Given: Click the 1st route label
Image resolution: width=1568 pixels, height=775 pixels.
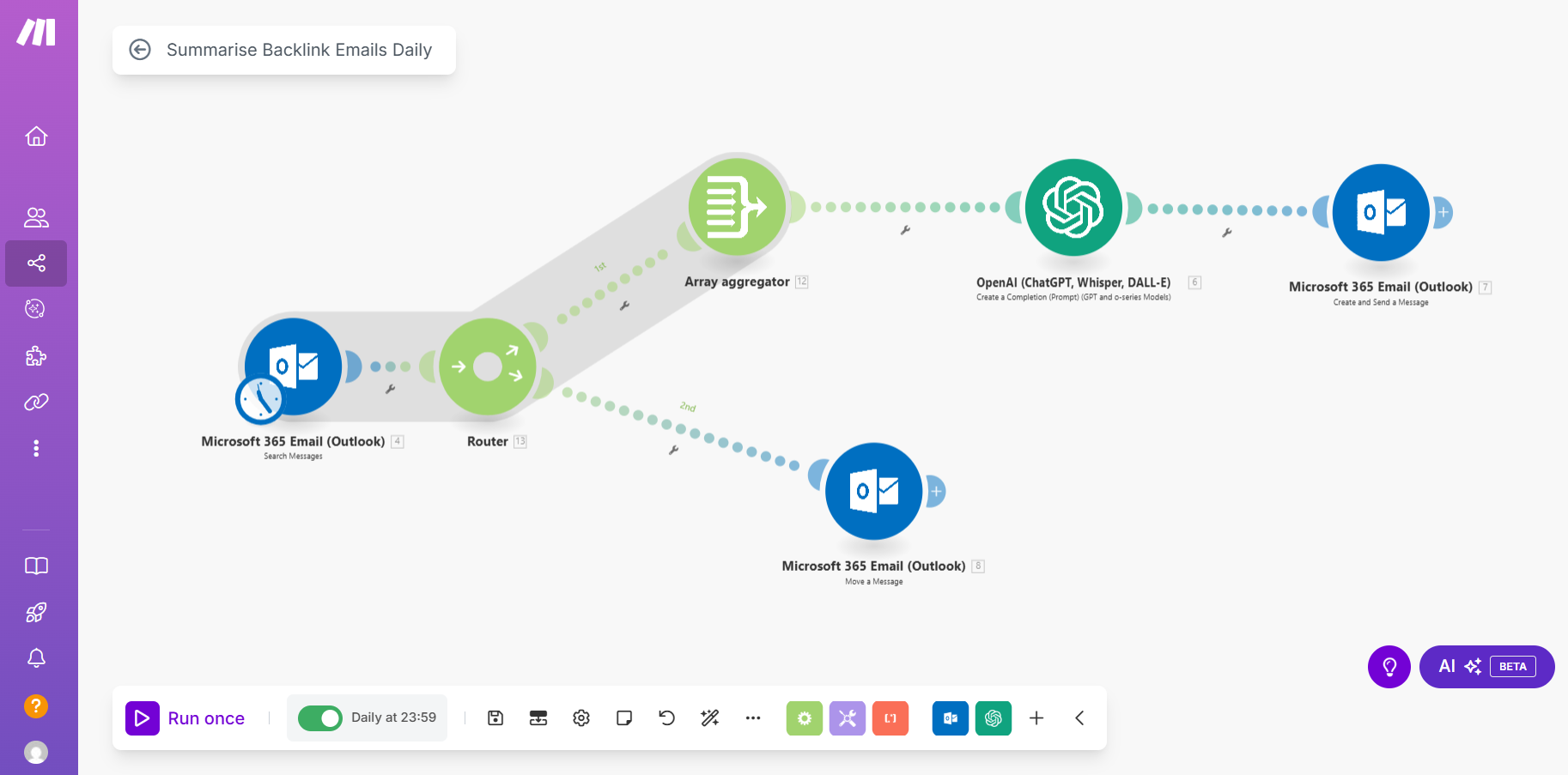Looking at the screenshot, I should tap(600, 267).
